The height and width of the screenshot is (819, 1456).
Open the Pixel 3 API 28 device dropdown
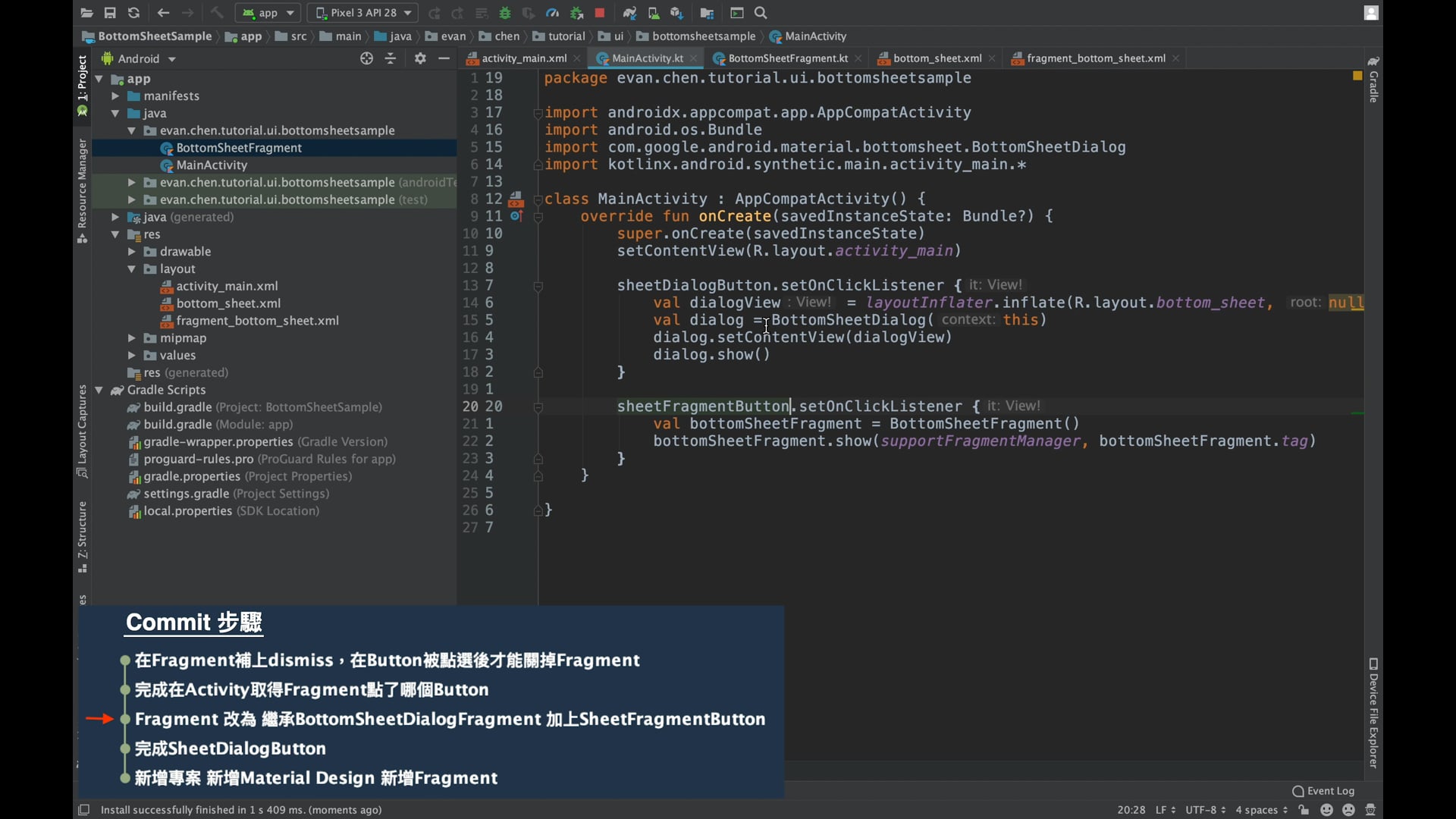click(x=362, y=13)
